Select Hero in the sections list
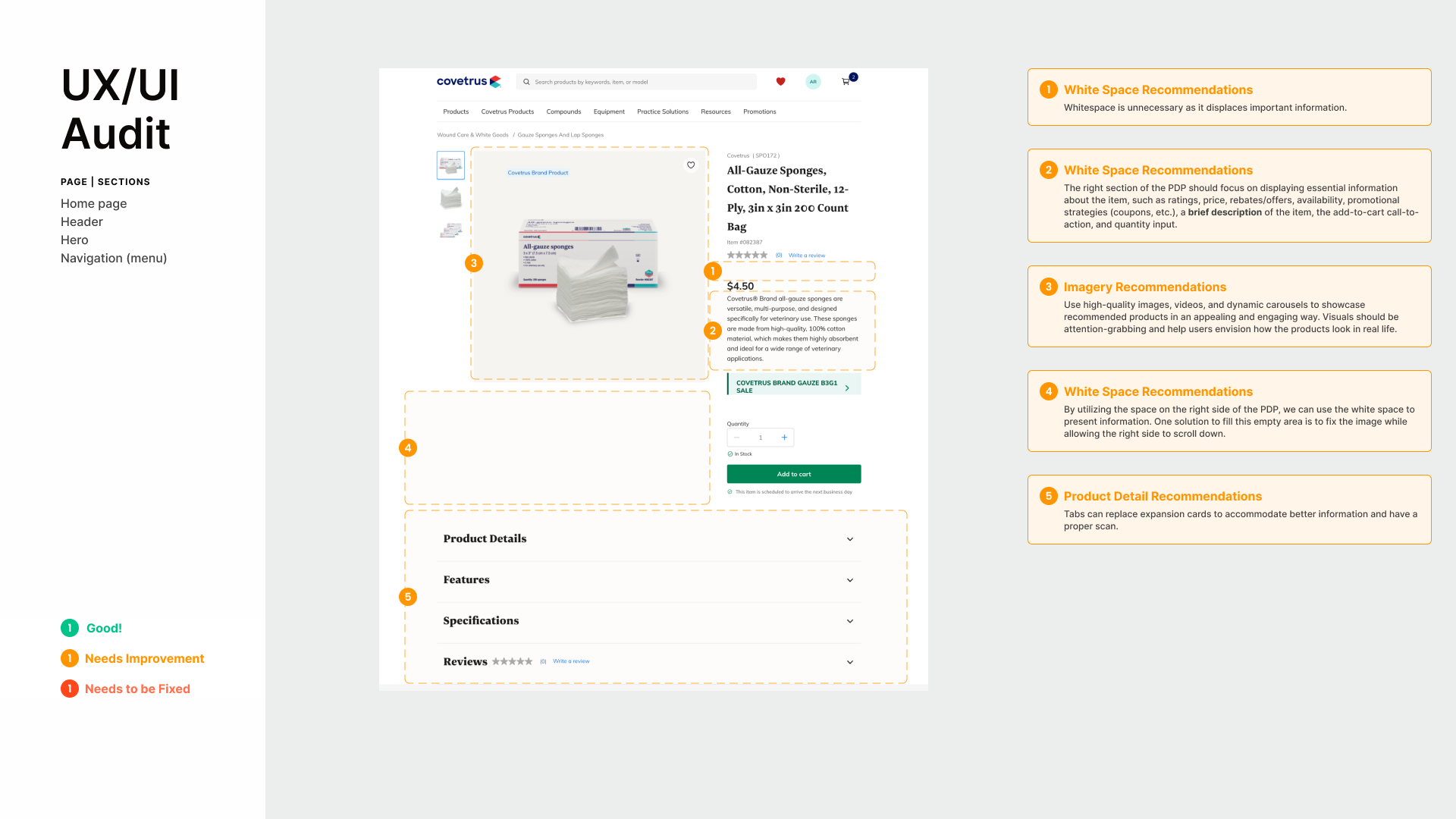The image size is (1456, 819). point(74,240)
